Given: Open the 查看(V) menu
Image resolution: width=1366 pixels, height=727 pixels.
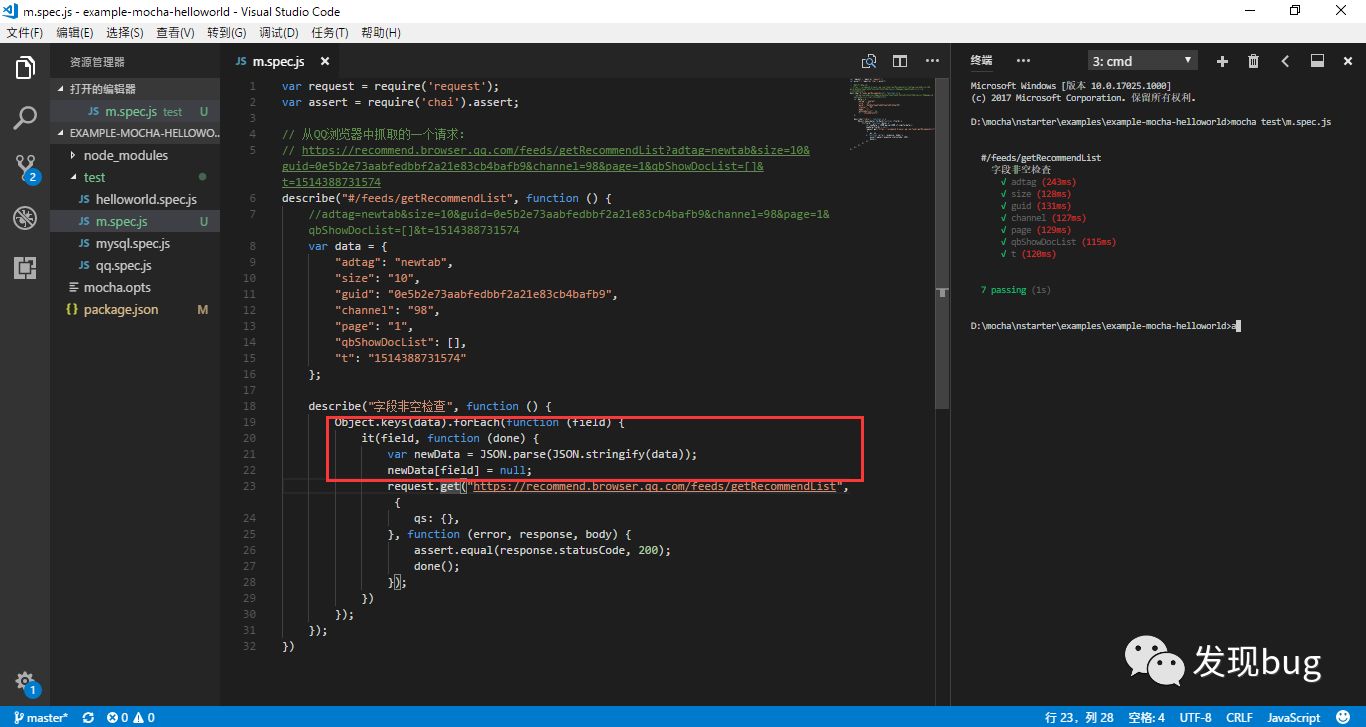Looking at the screenshot, I should 175,33.
